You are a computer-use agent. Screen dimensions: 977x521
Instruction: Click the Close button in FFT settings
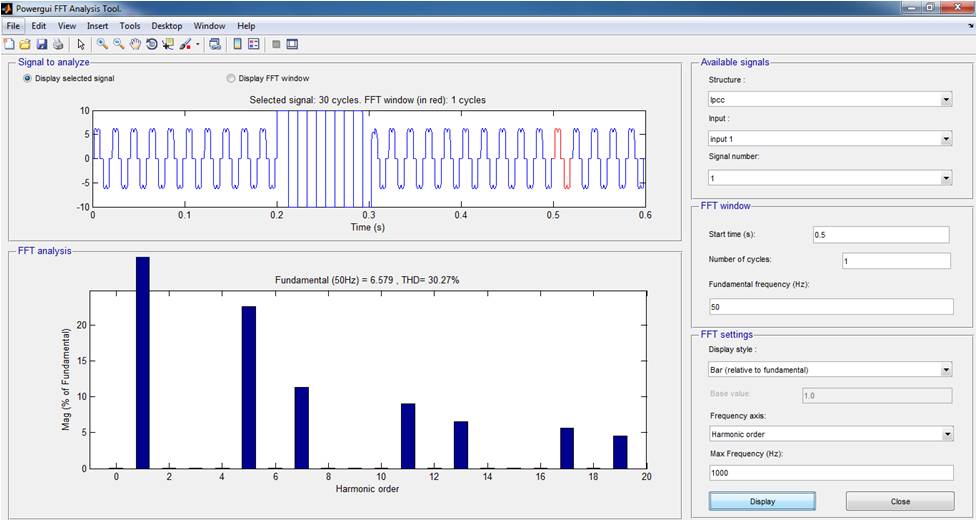pyautogui.click(x=900, y=501)
